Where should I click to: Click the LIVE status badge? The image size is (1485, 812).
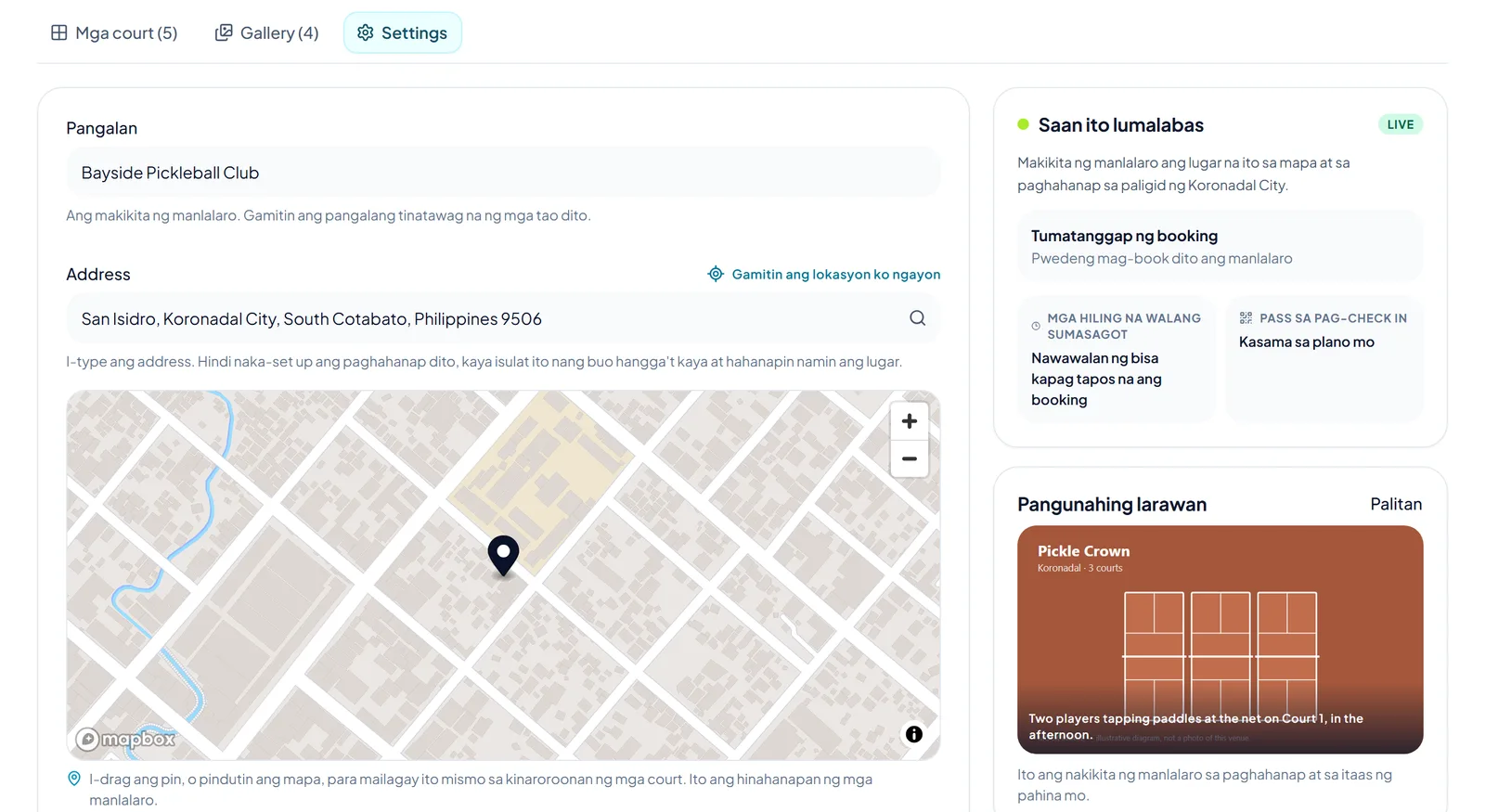click(x=1401, y=124)
